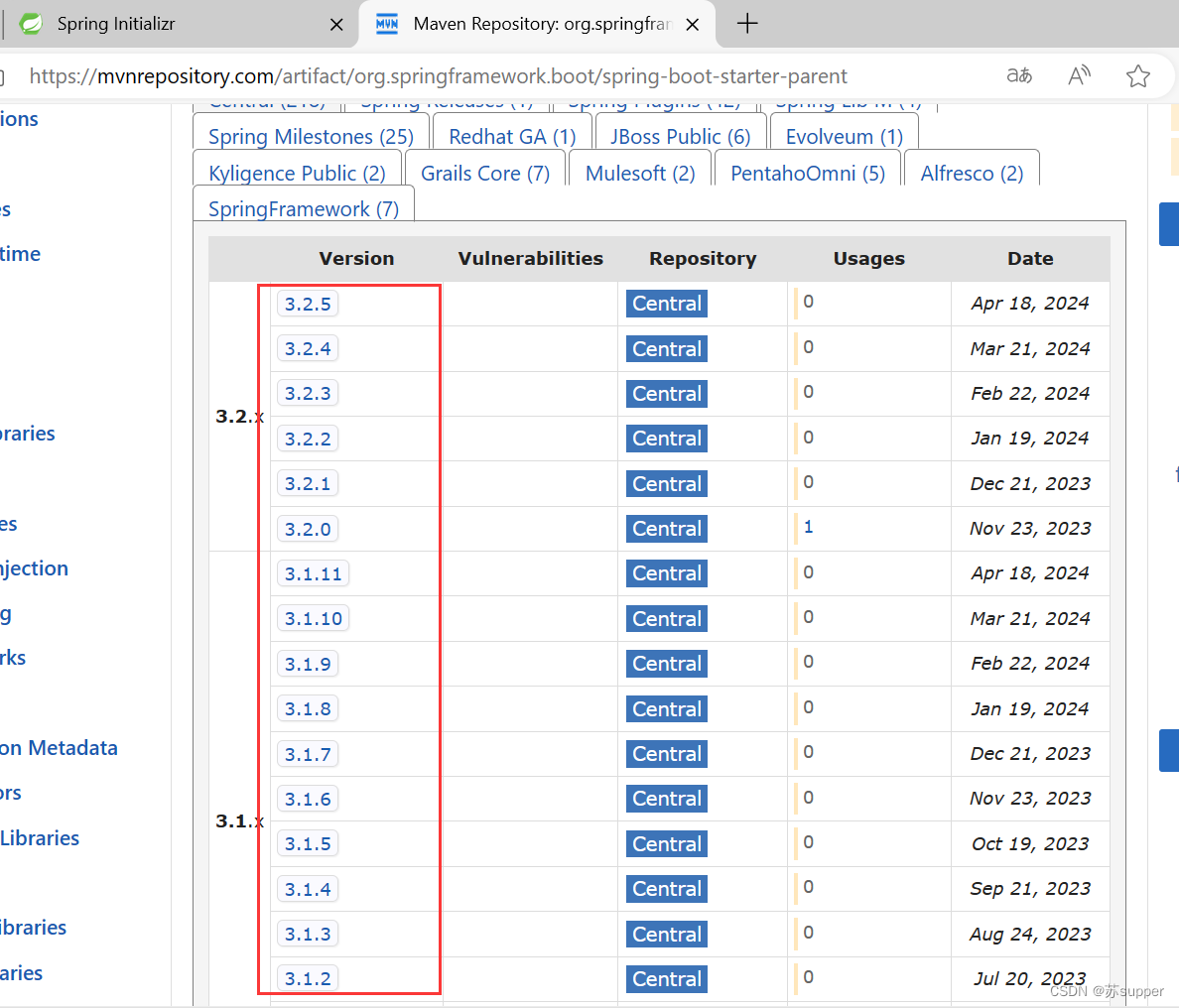Switch to the Spring Initializr browser tab
The image size is (1179, 1008).
point(181,24)
